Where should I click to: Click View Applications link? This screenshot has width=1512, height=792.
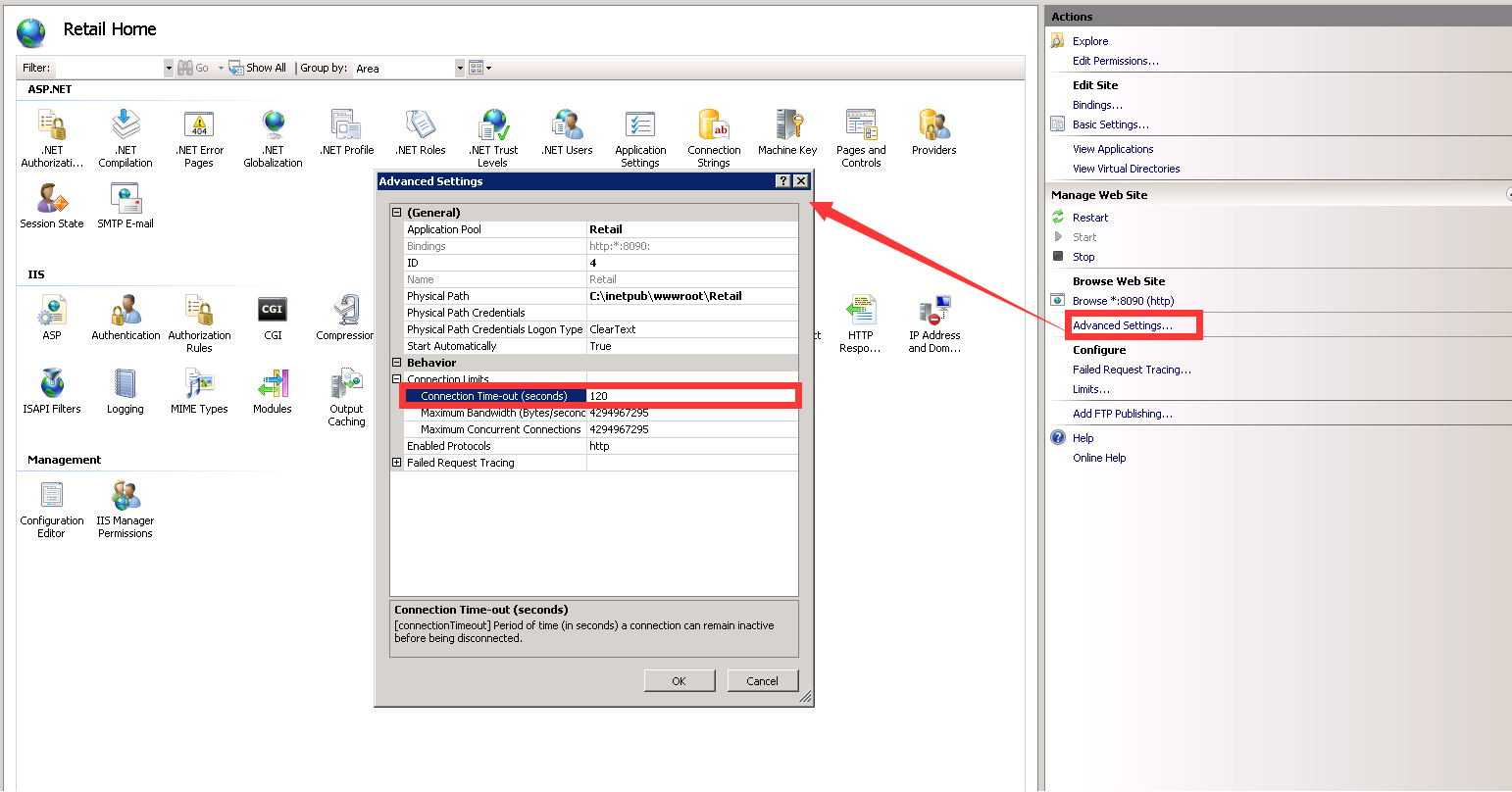pyautogui.click(x=1113, y=149)
